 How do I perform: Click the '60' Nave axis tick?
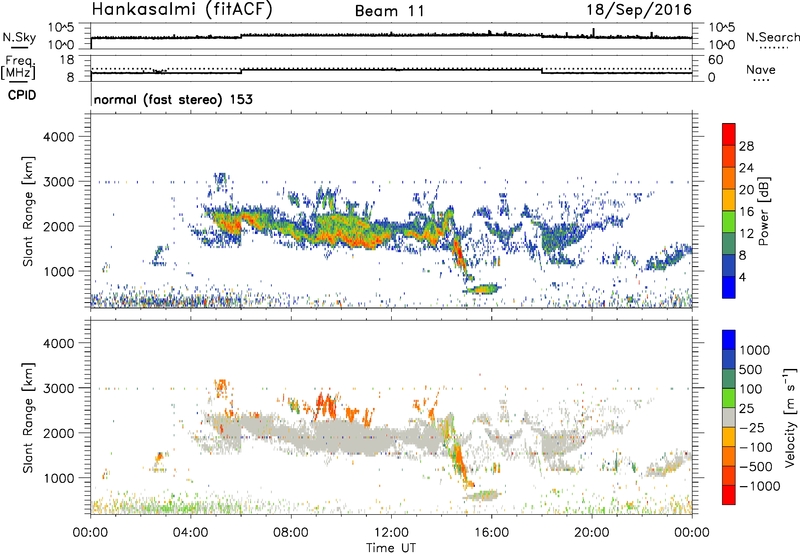pos(715,60)
